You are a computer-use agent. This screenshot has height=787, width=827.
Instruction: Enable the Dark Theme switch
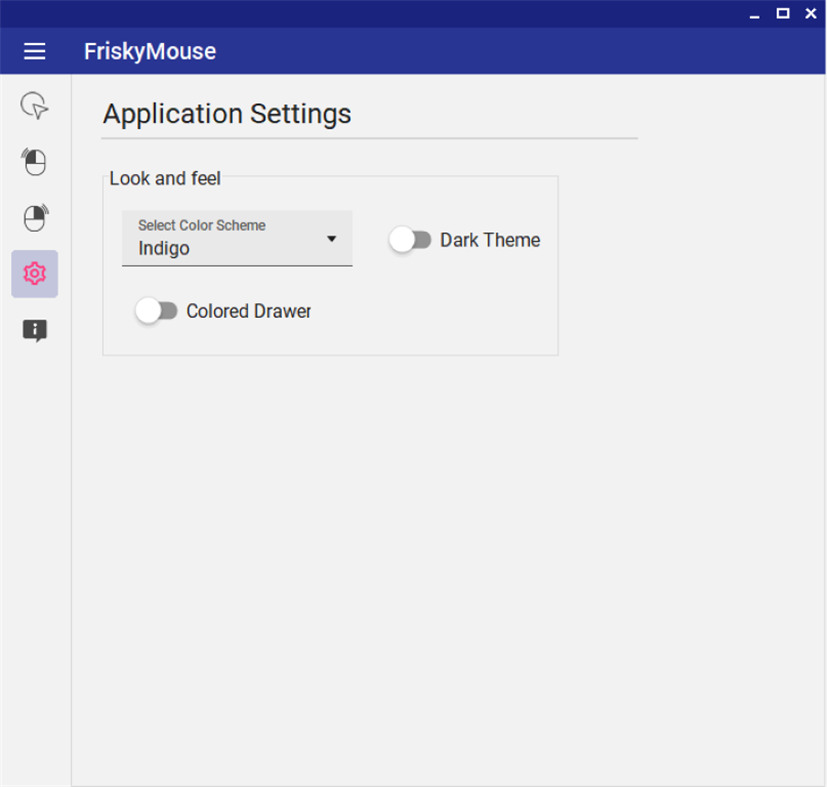(x=411, y=239)
